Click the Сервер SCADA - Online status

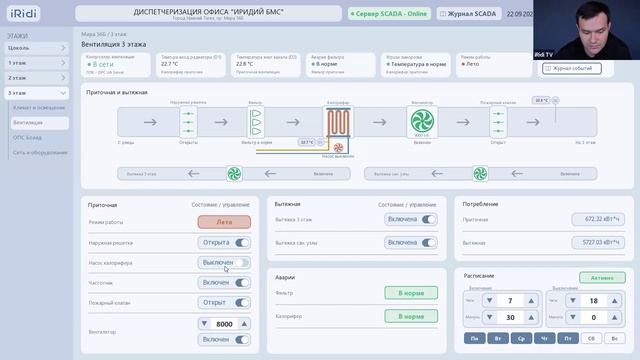389,14
